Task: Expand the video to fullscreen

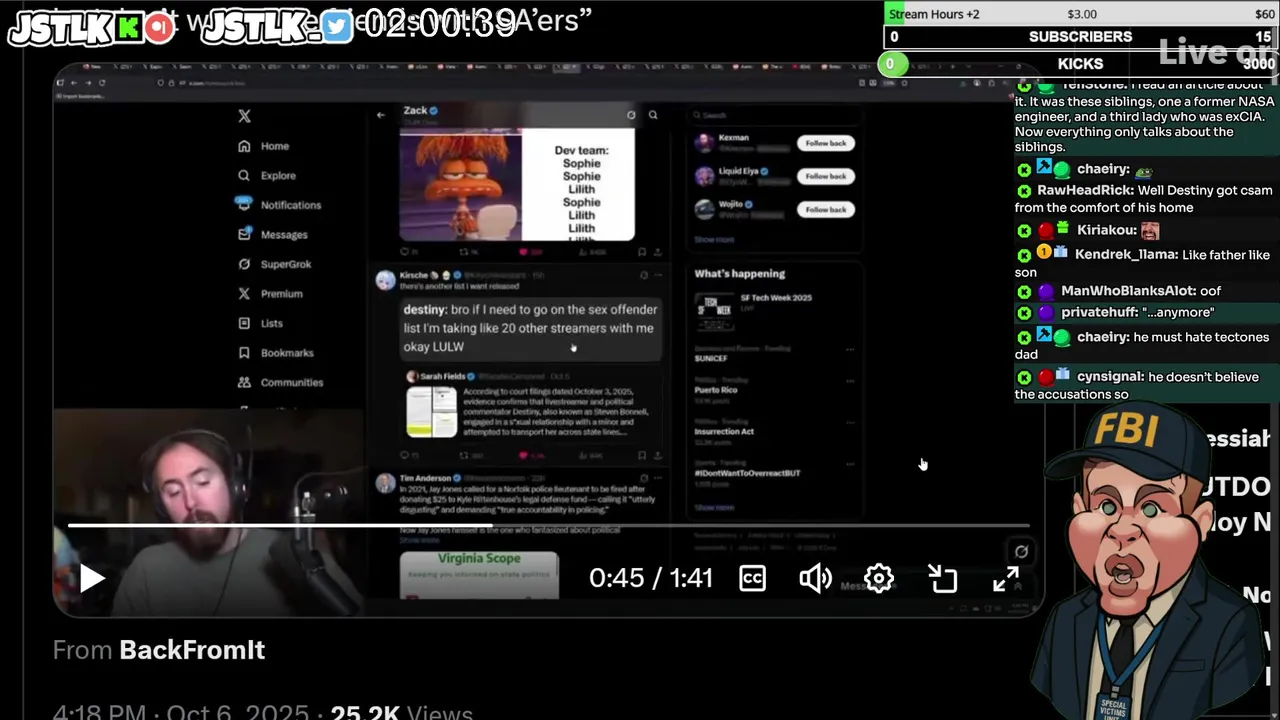Action: [x=1006, y=578]
